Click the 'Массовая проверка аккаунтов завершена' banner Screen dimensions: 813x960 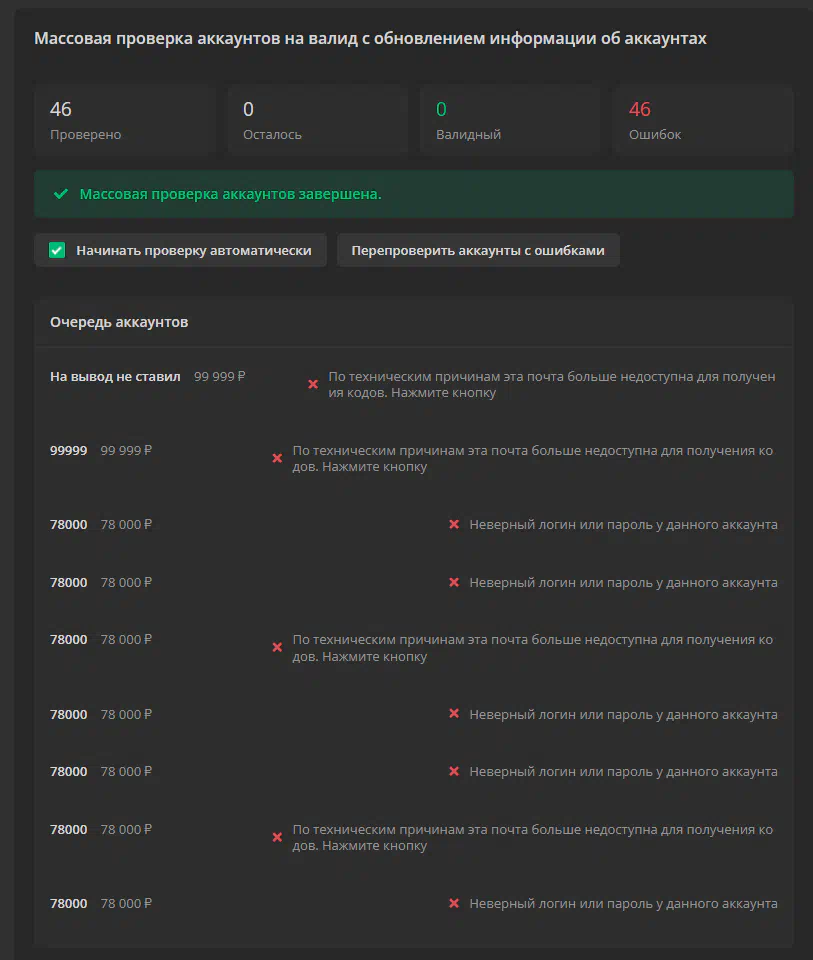click(x=414, y=194)
